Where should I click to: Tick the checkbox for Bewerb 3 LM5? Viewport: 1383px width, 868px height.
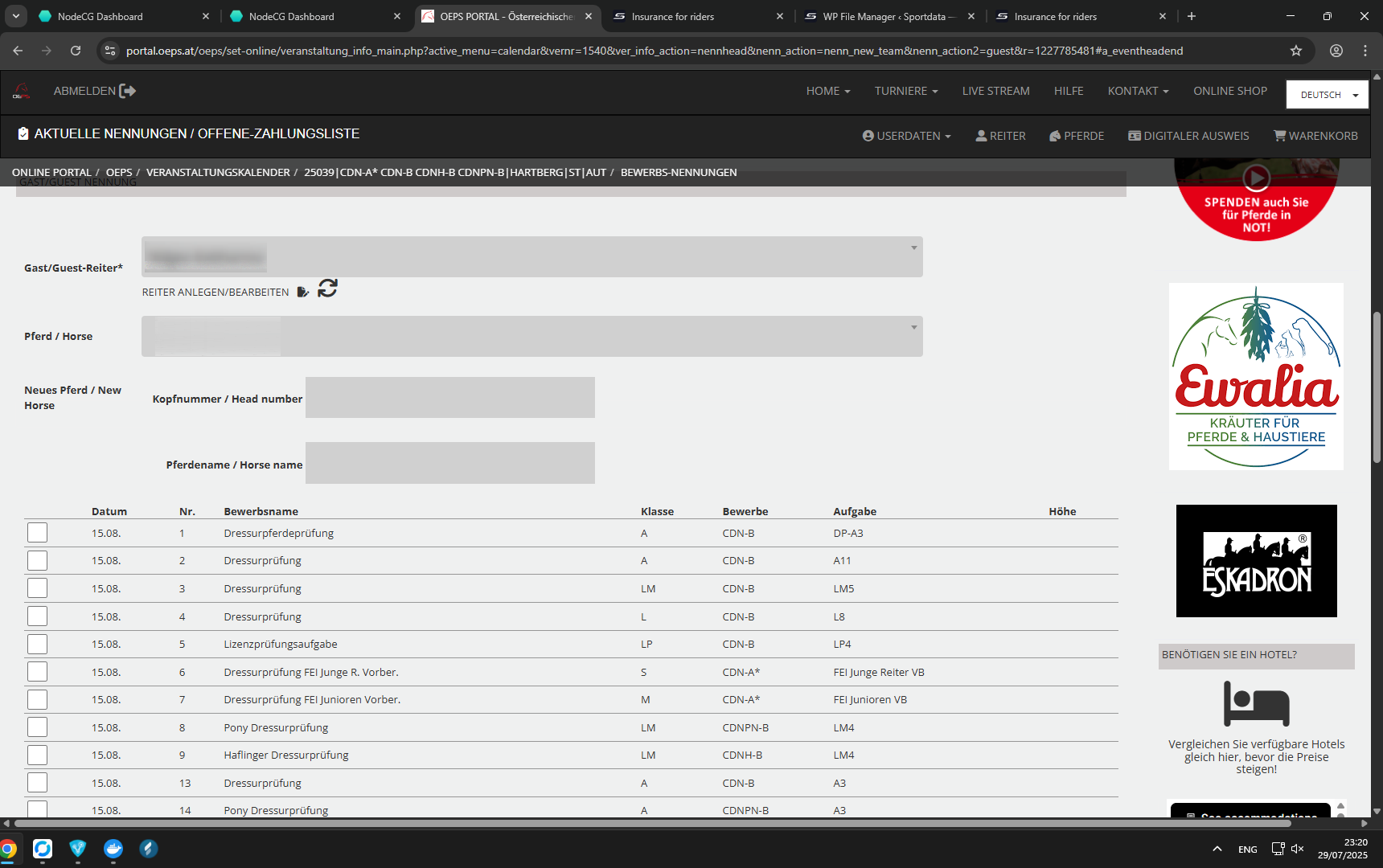coord(37,588)
